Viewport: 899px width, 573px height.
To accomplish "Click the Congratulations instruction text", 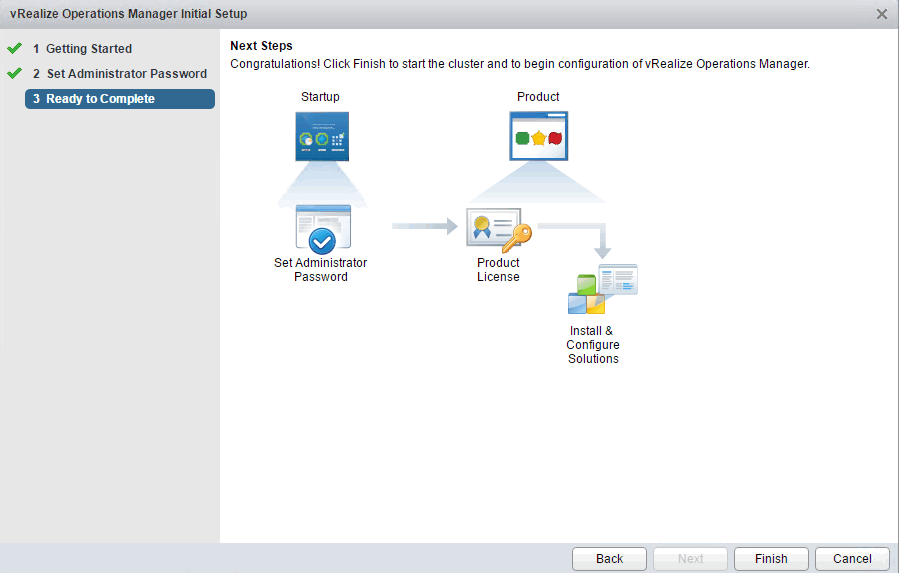I will pos(520,64).
